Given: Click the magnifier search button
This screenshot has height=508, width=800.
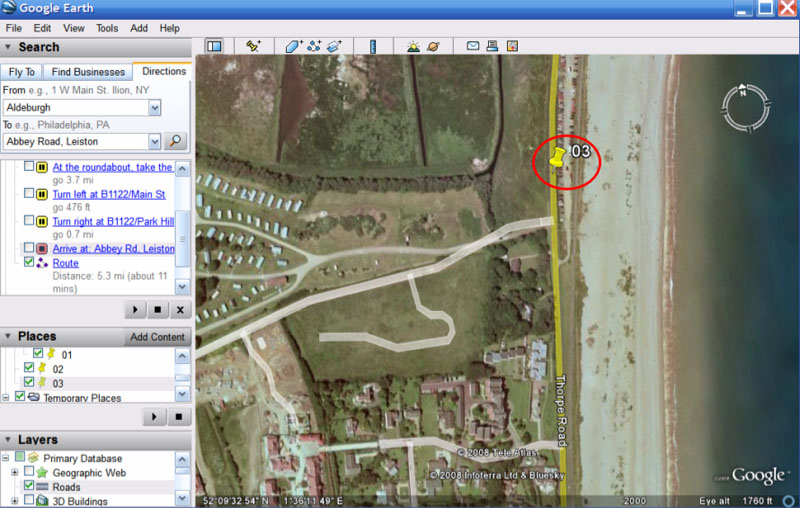Looking at the screenshot, I should [175, 141].
